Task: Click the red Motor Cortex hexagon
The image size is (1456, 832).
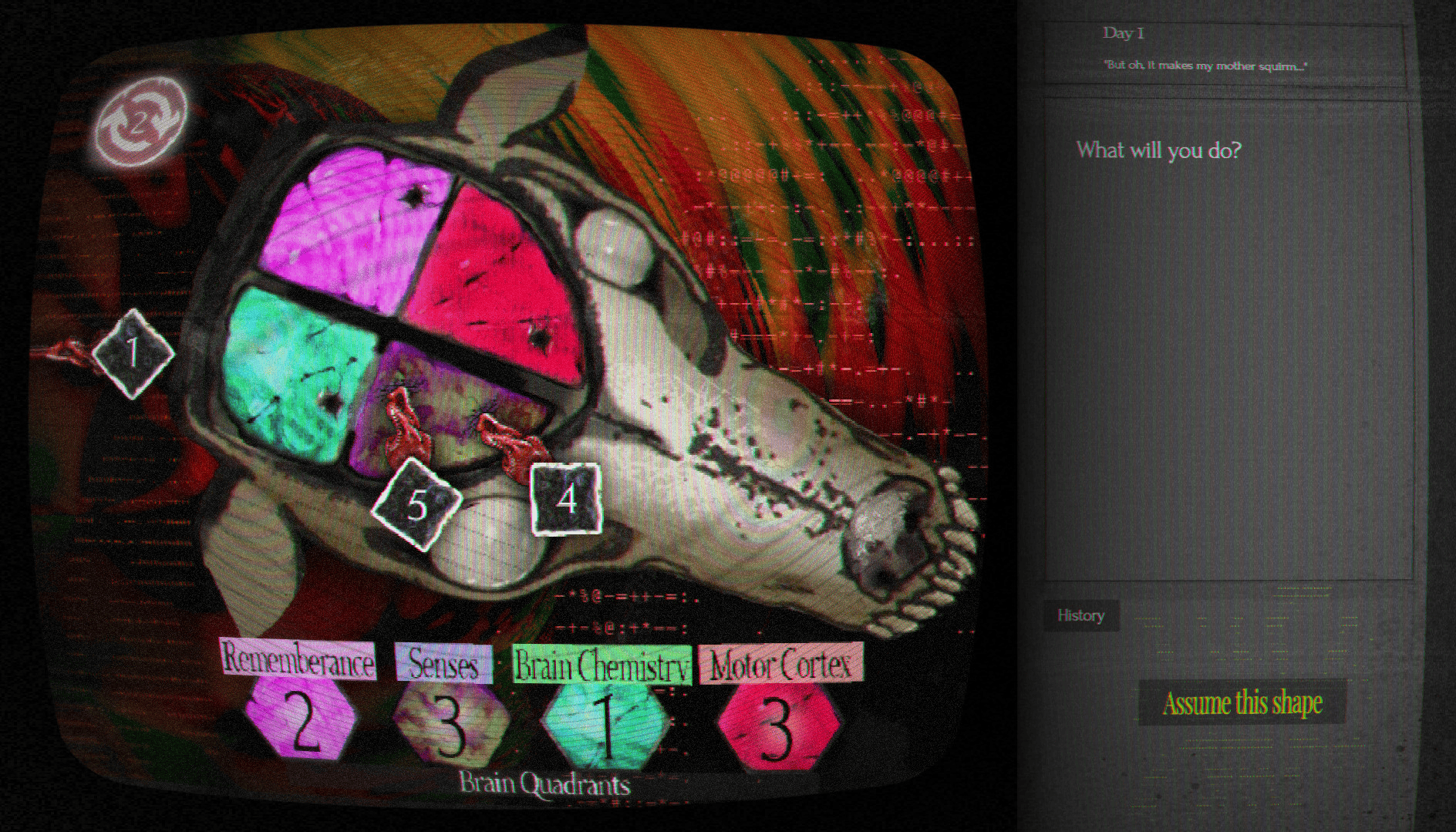Action: (777, 726)
